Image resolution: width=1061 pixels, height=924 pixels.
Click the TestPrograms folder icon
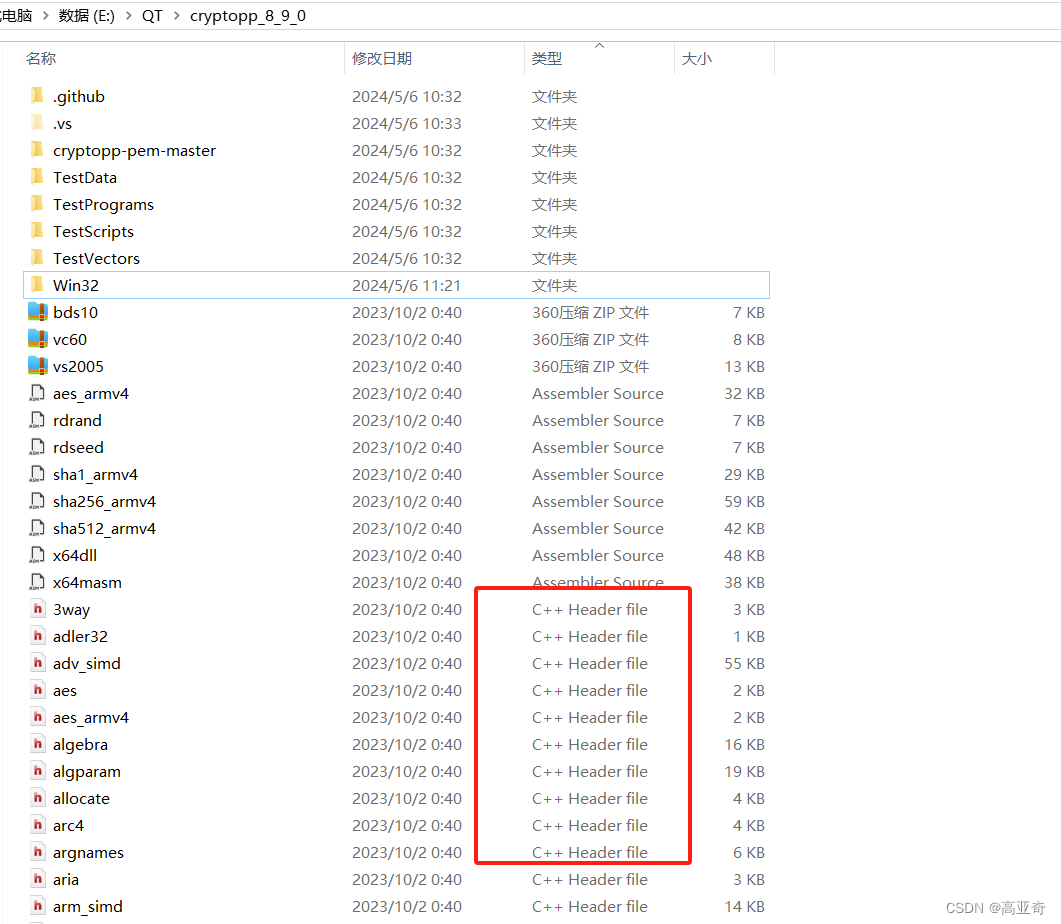(x=38, y=204)
